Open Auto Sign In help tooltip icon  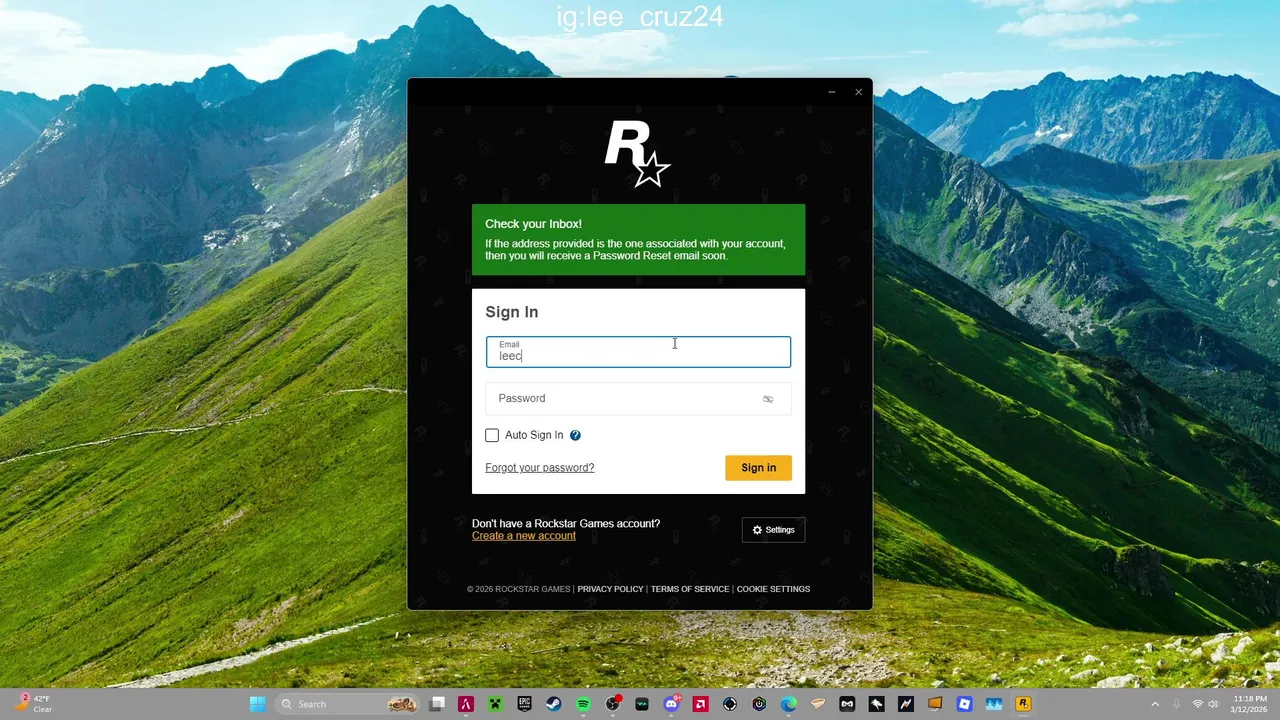pyautogui.click(x=575, y=435)
